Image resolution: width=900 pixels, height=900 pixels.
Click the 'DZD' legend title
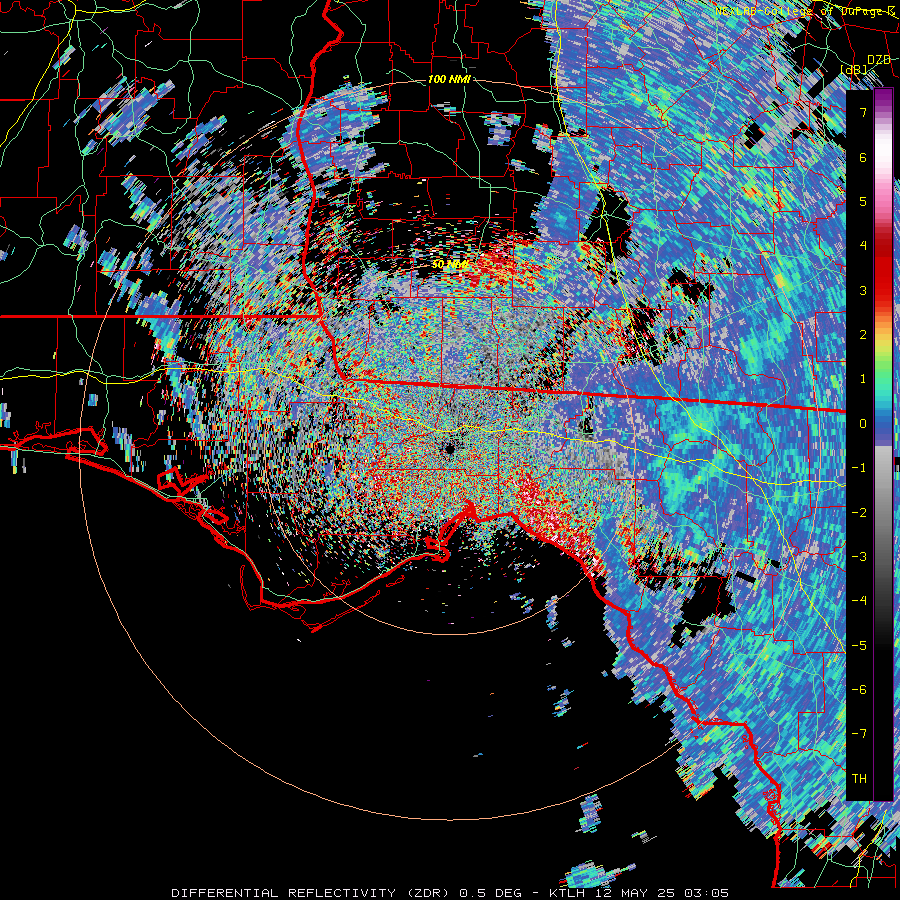(878, 60)
